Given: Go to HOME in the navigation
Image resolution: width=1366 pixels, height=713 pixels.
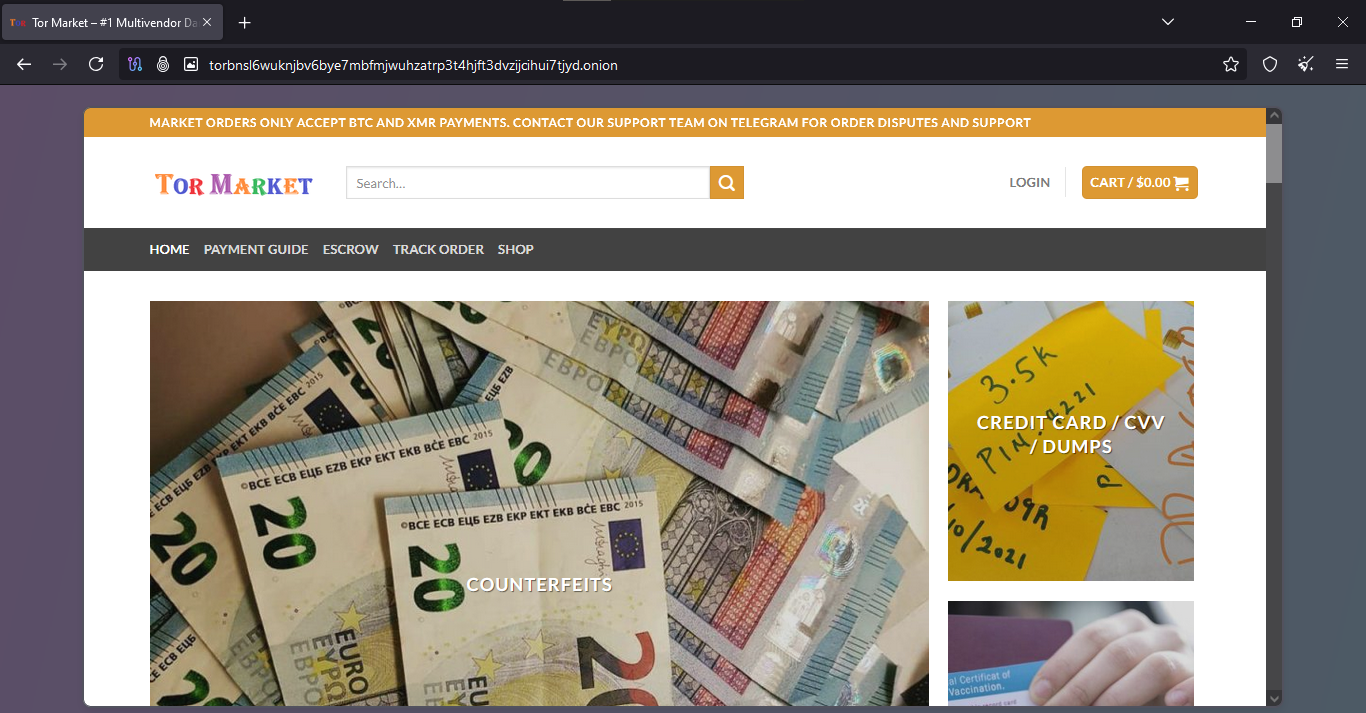Looking at the screenshot, I should (169, 249).
